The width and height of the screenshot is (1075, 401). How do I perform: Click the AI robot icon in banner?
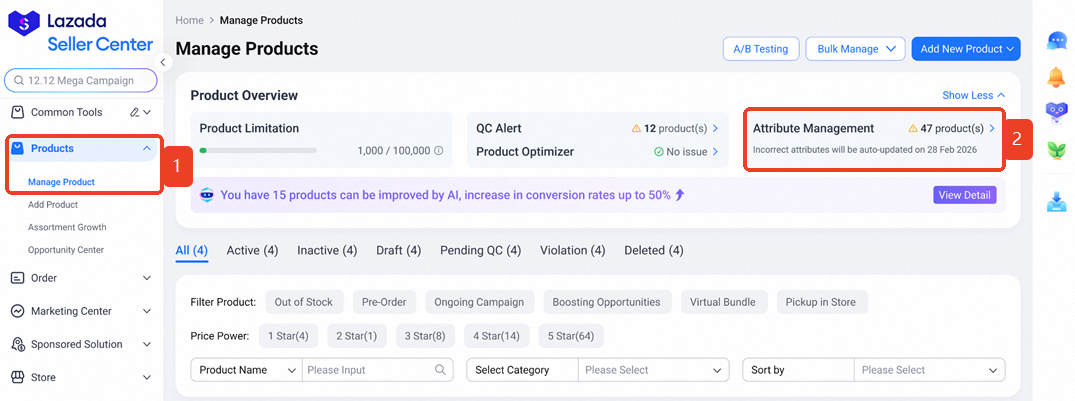click(207, 195)
